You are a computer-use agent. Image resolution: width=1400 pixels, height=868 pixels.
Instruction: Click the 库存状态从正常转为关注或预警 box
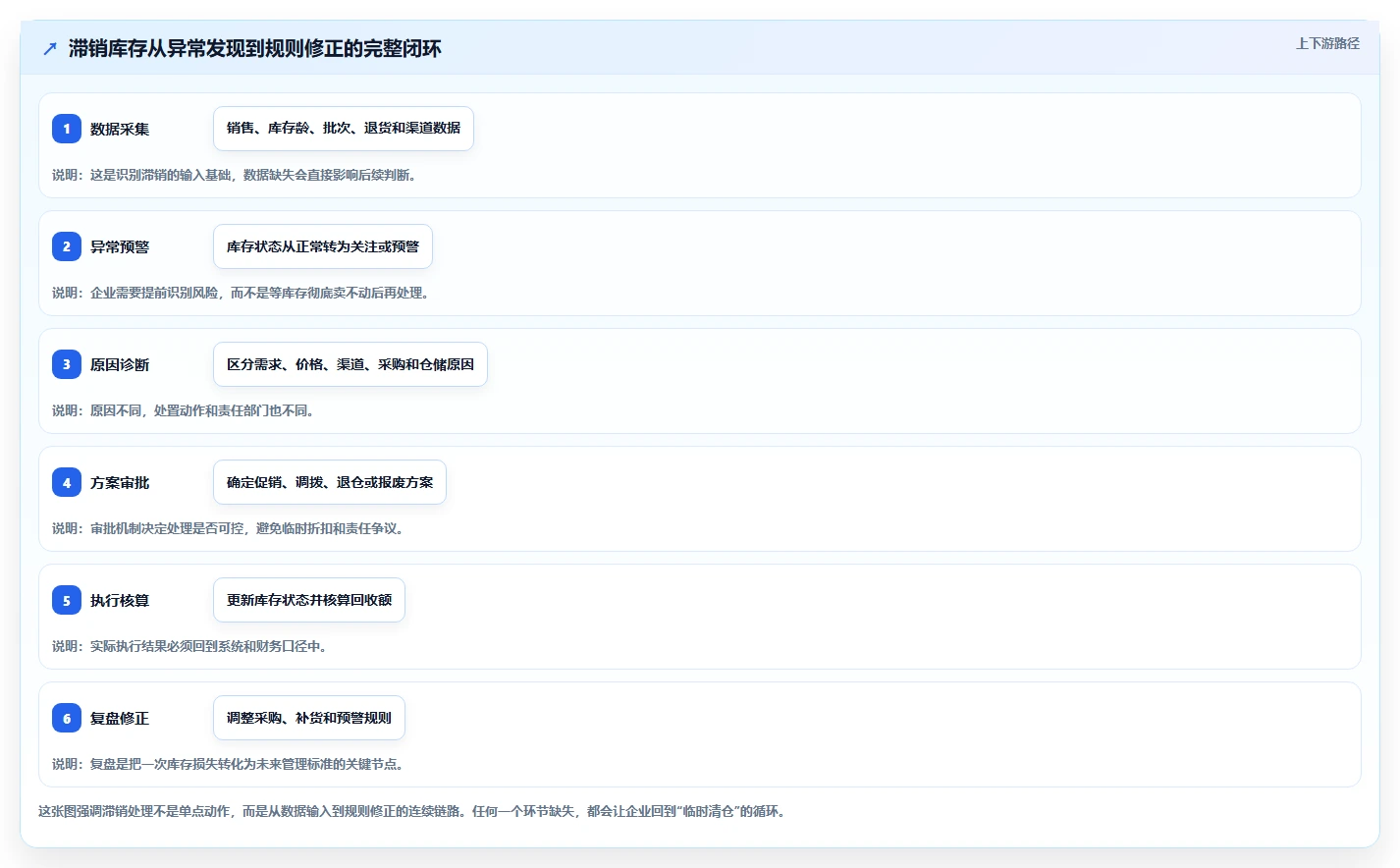(x=323, y=246)
